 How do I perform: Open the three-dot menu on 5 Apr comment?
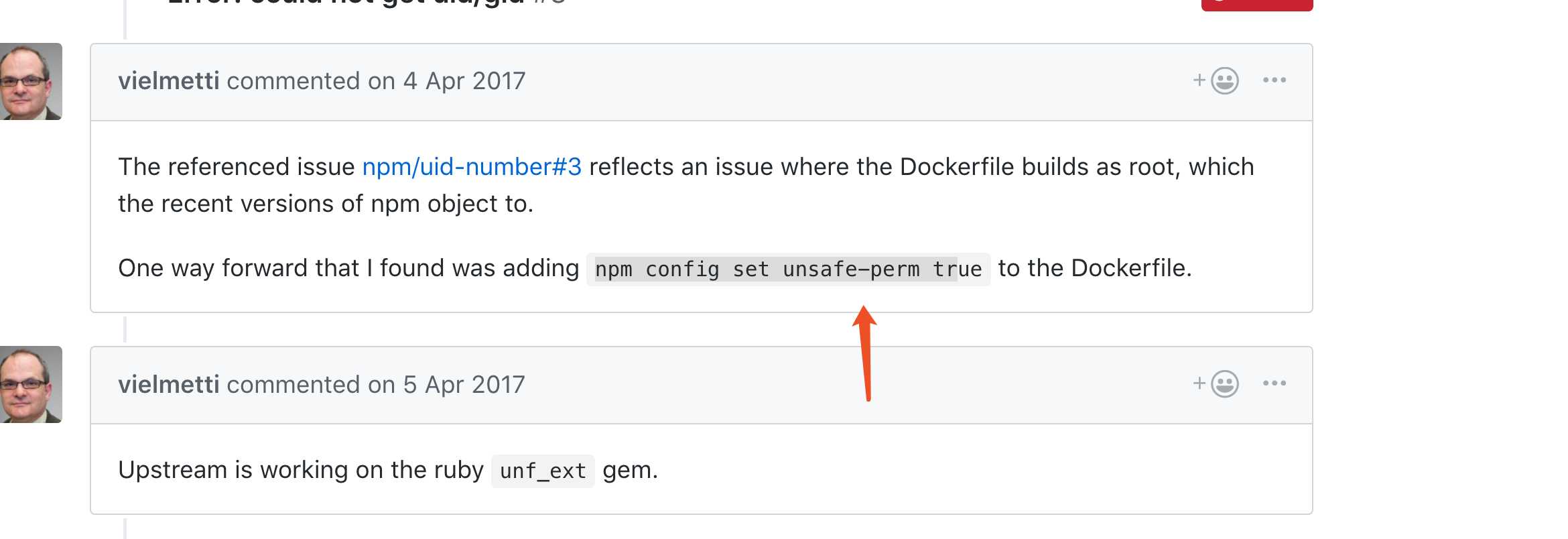(1274, 383)
